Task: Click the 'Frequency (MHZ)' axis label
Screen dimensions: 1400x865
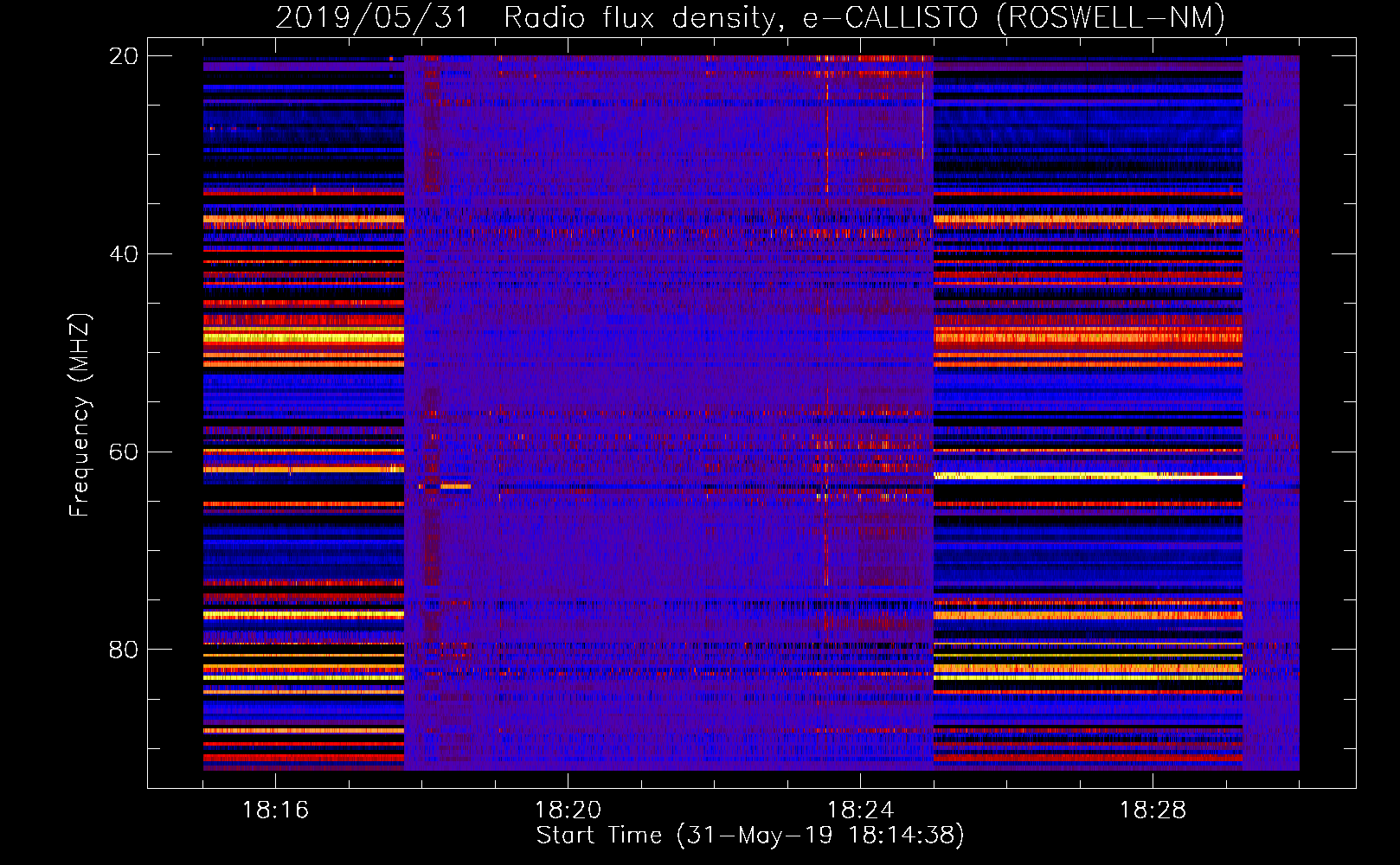Action: point(80,414)
